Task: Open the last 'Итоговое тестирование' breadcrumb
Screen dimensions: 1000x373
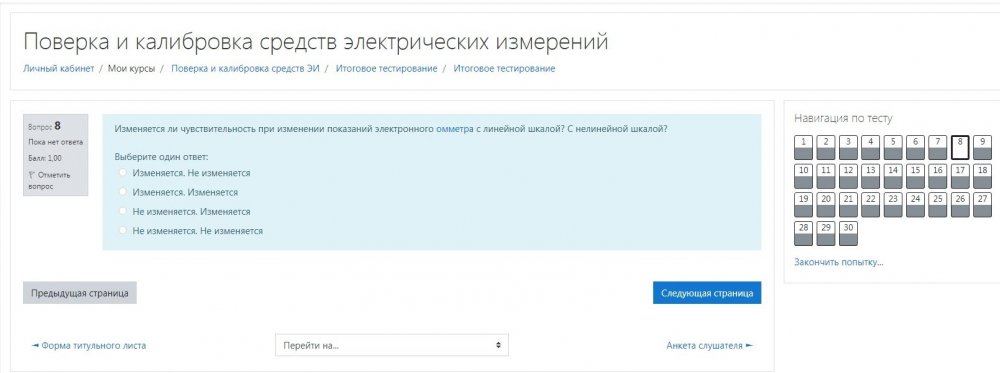Action: point(504,68)
